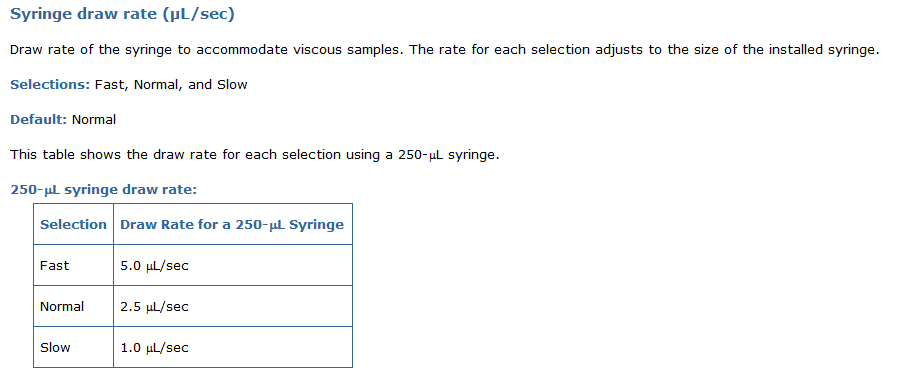Click the sentence starting 'This table shows'
Viewport: 915px width, 382px height.
tap(255, 155)
